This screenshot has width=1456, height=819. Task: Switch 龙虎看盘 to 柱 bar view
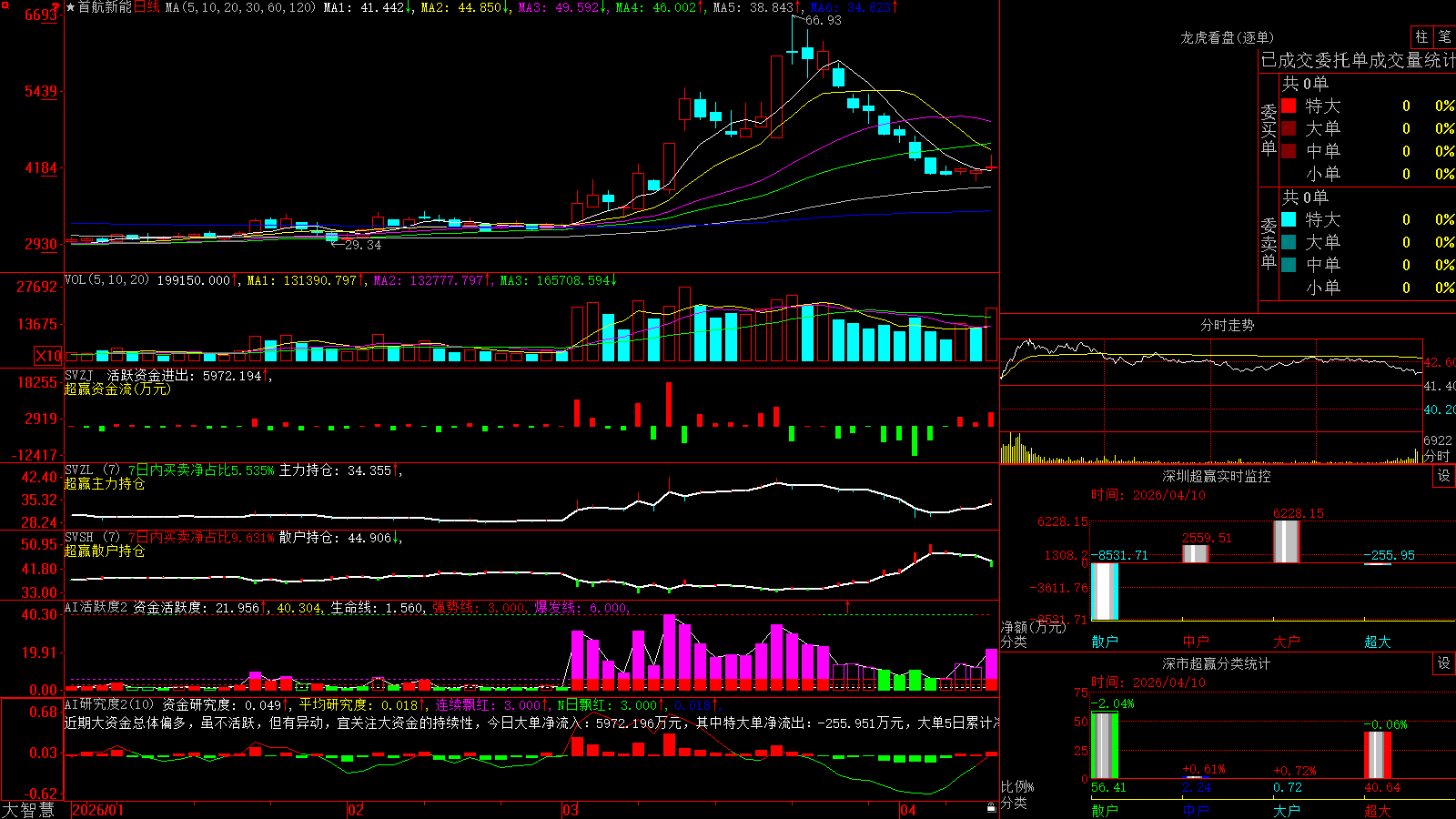(x=1421, y=36)
